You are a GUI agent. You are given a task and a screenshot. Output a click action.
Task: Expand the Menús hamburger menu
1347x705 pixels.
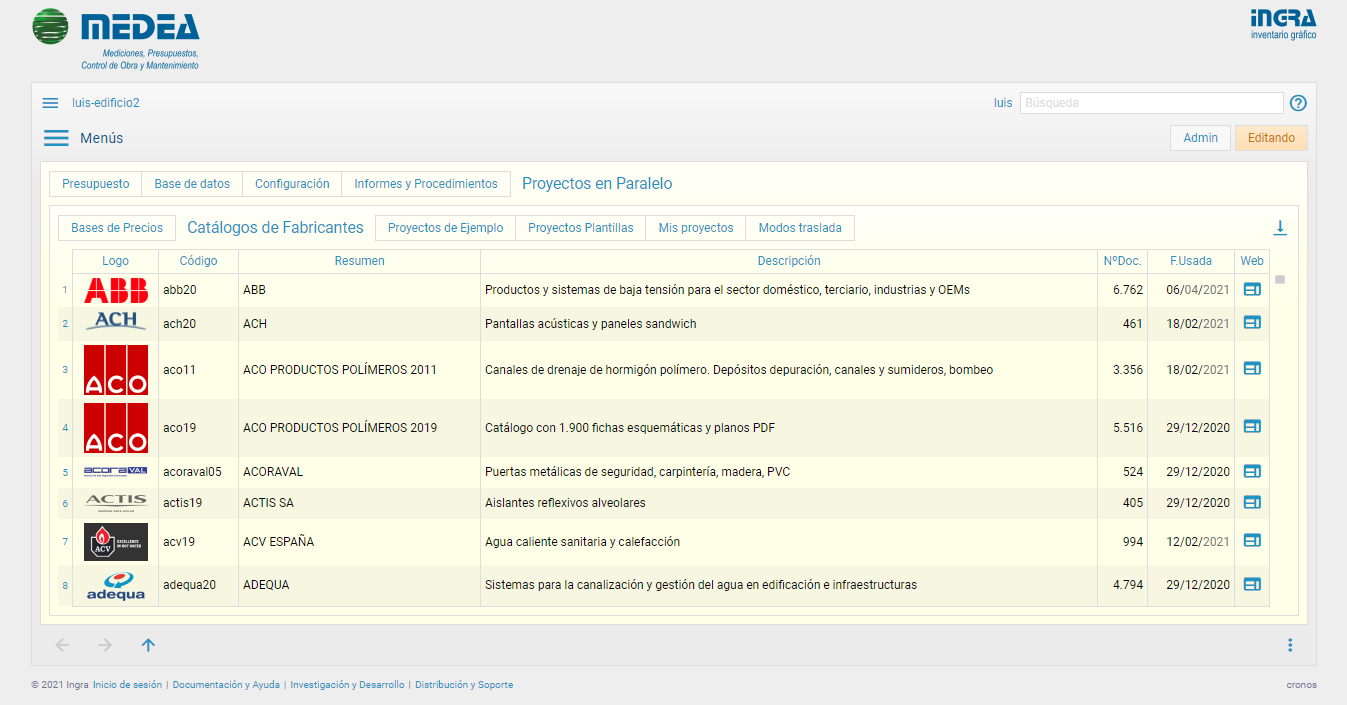pyautogui.click(x=56, y=138)
